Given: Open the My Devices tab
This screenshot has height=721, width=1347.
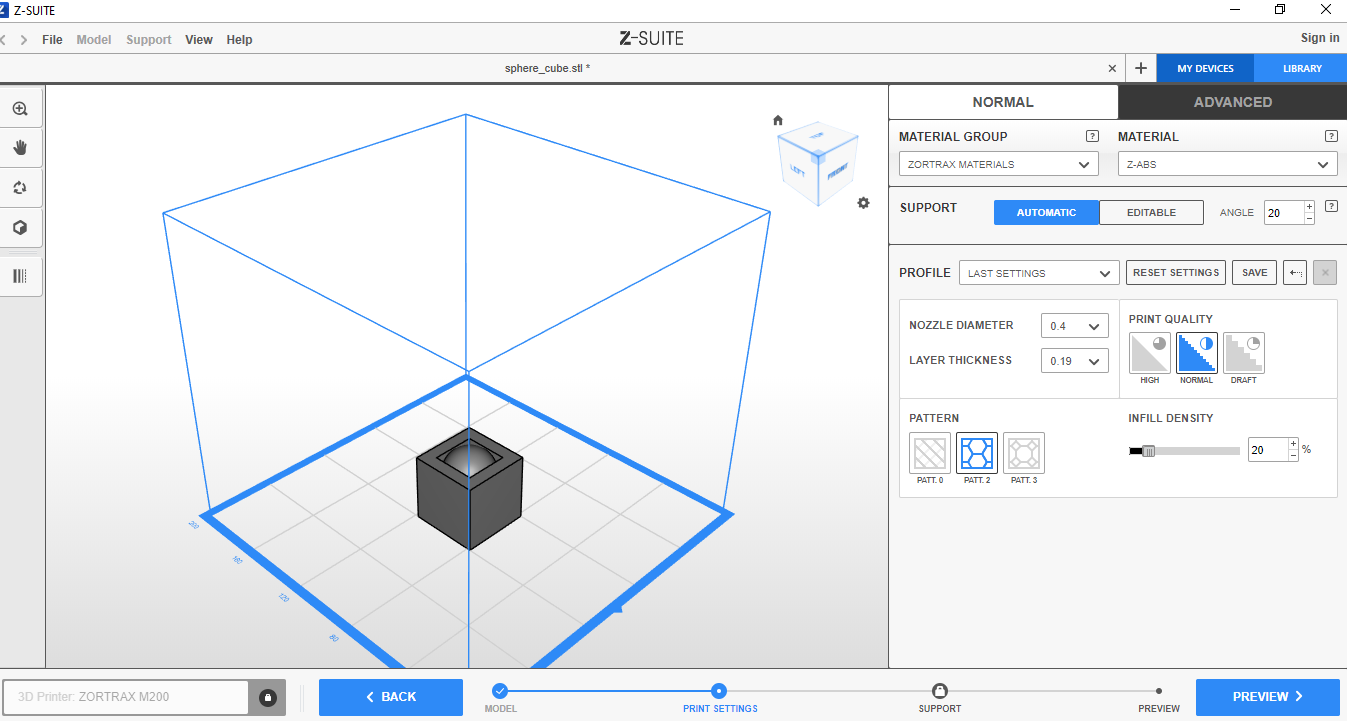Looking at the screenshot, I should (1205, 68).
